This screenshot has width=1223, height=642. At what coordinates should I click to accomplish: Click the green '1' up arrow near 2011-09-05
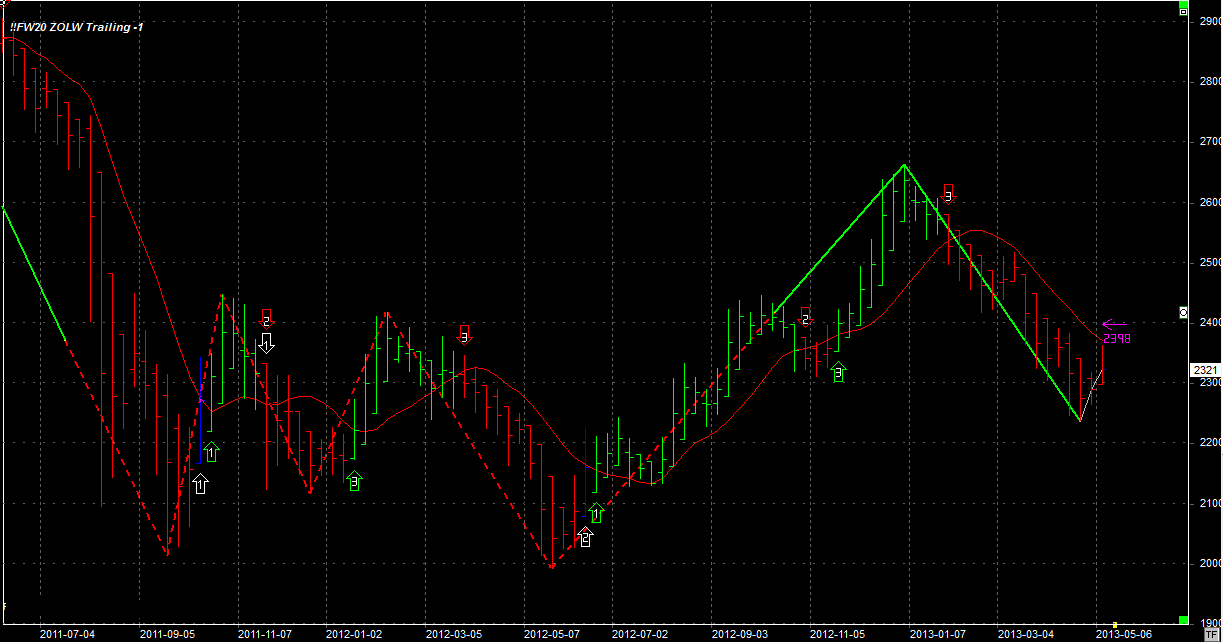pos(211,452)
